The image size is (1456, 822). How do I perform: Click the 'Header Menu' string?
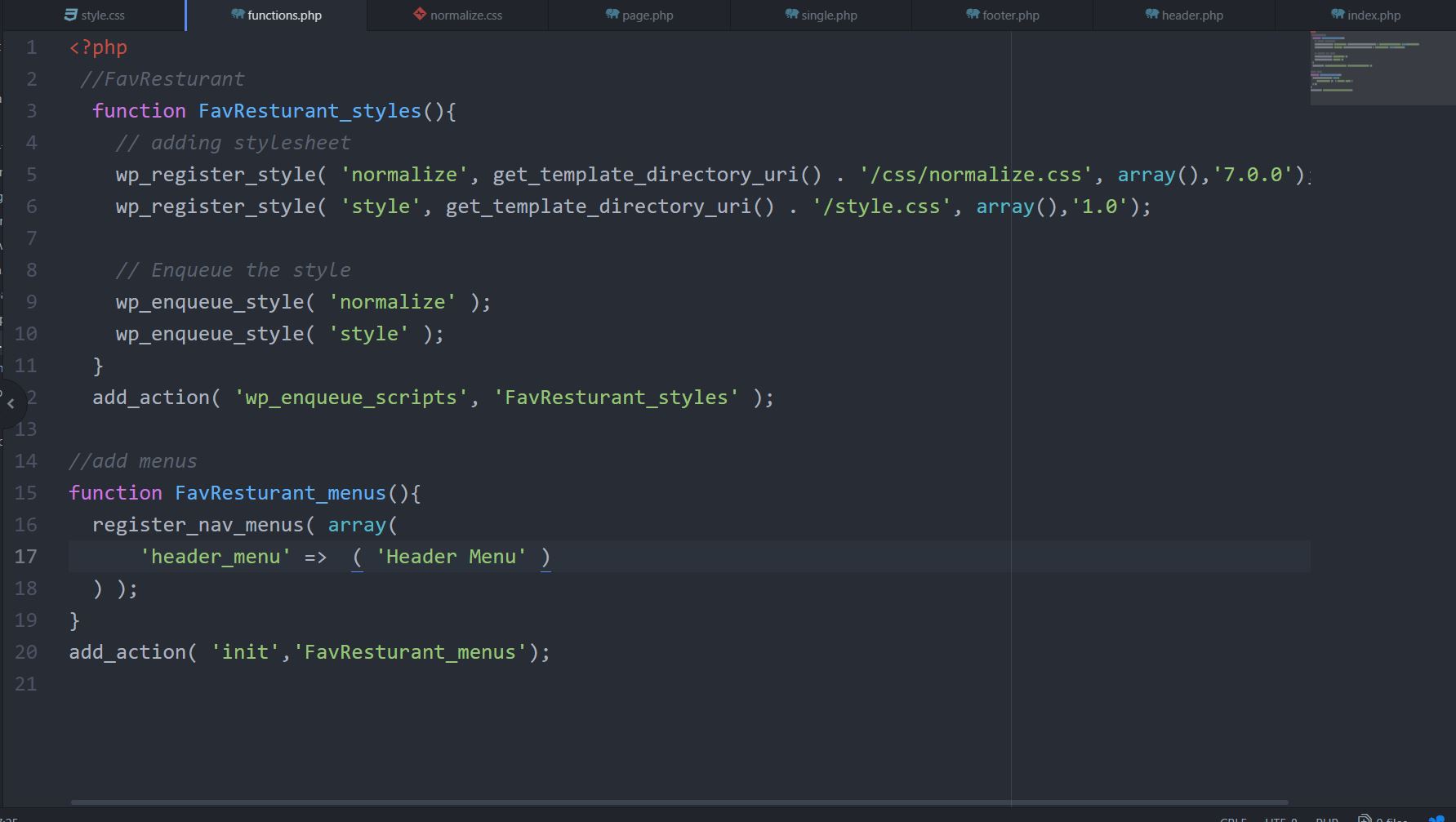451,557
